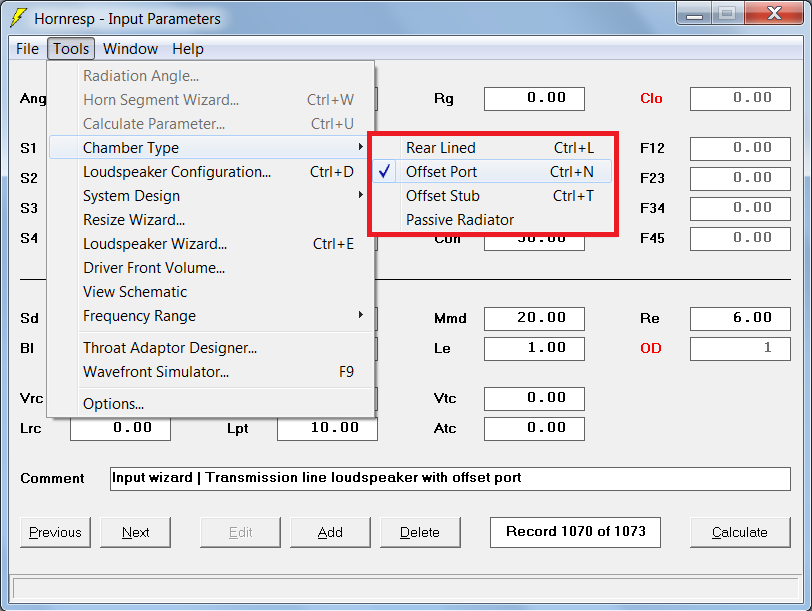The image size is (812, 611).
Task: Click the Add record button
Action: tap(330, 532)
